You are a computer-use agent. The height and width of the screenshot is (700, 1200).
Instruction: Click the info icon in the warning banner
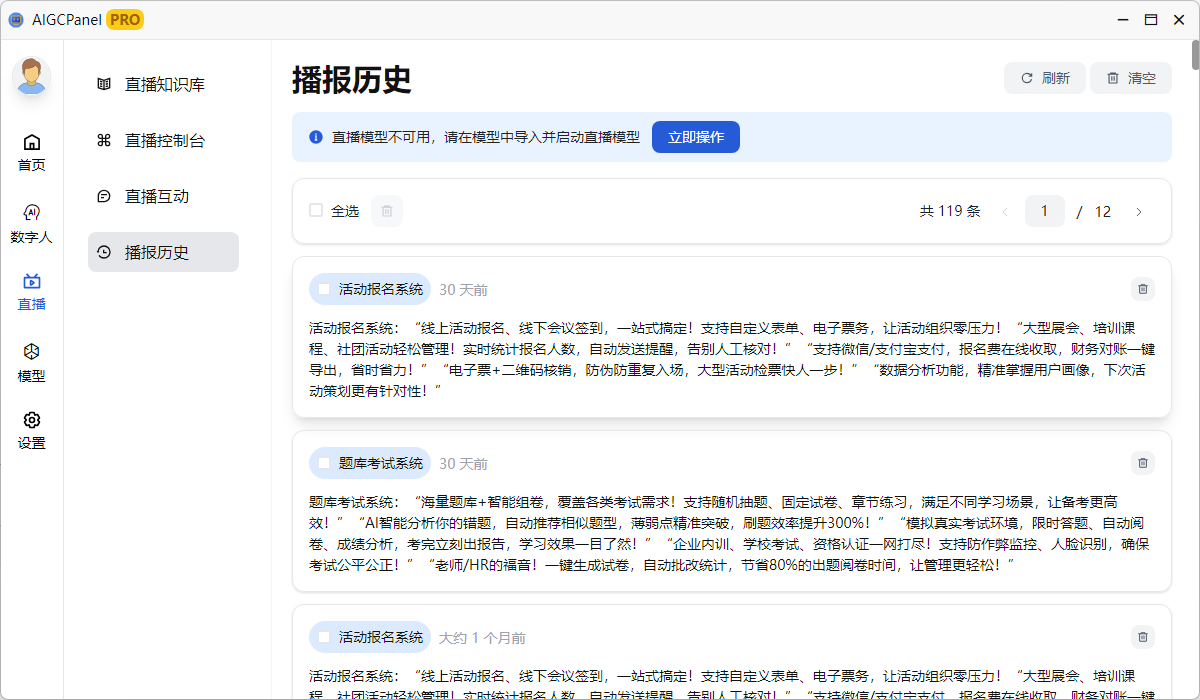point(315,137)
